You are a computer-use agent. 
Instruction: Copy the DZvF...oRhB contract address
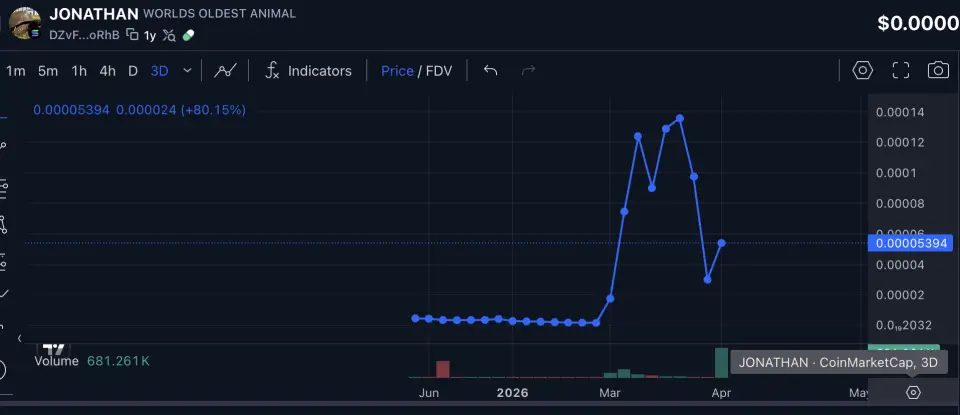click(132, 35)
